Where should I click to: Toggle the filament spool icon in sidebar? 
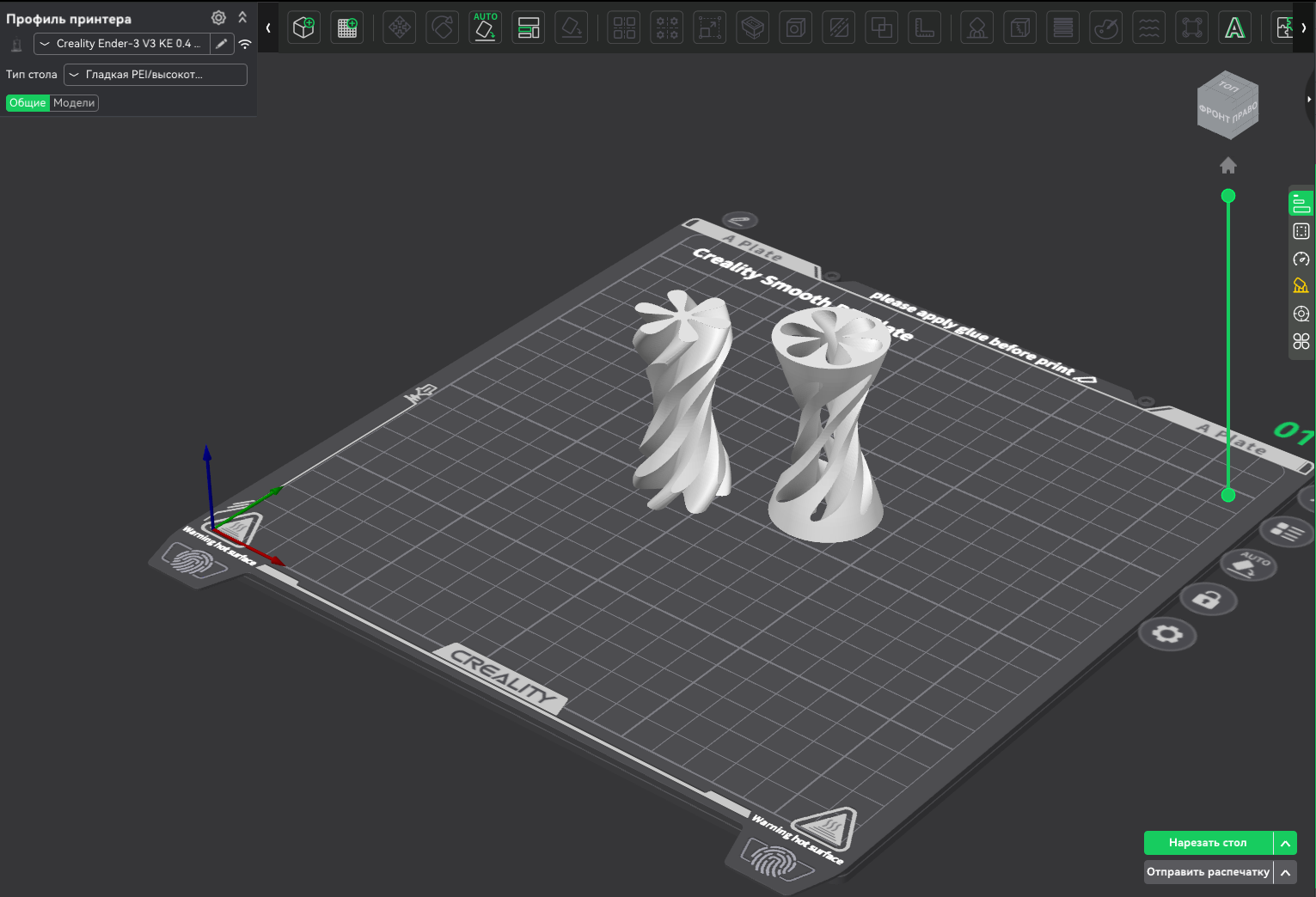[x=1301, y=314]
